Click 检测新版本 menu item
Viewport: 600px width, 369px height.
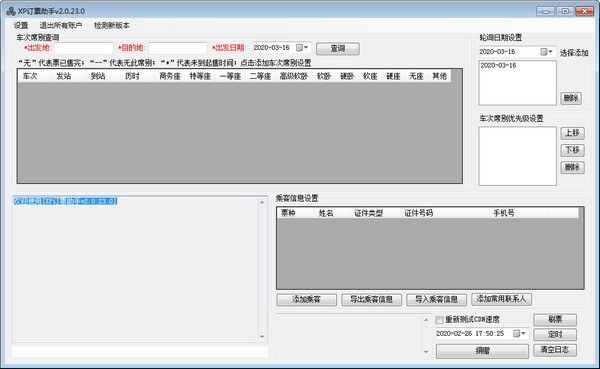click(x=111, y=26)
